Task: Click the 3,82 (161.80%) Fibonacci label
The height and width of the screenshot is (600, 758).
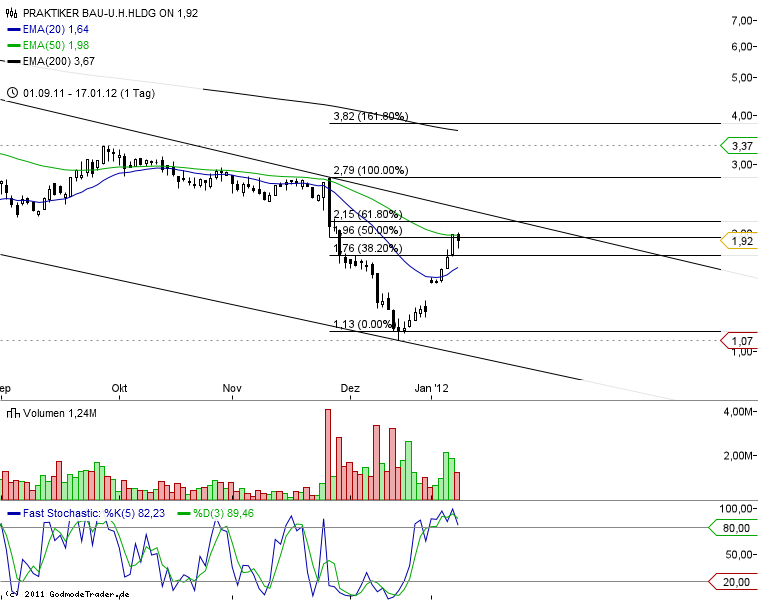Action: coord(371,116)
